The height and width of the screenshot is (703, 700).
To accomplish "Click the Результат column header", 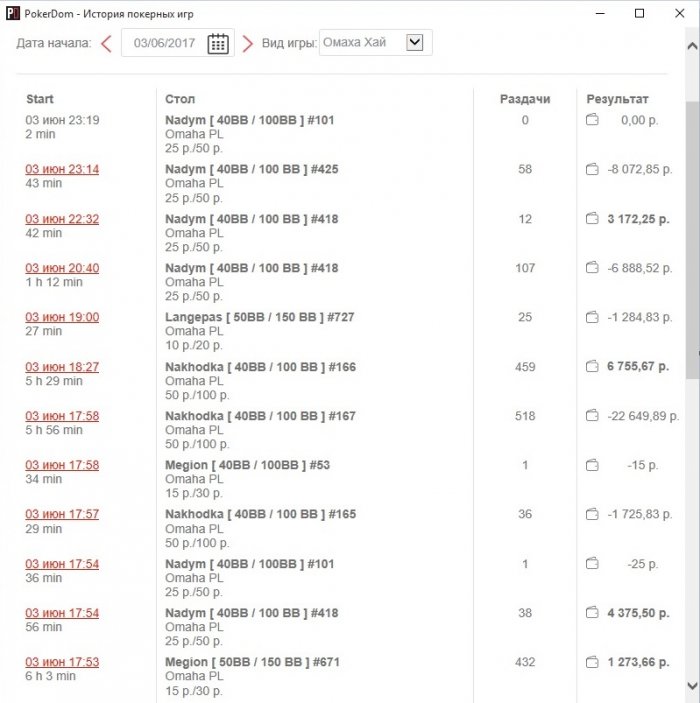I will 617,99.
